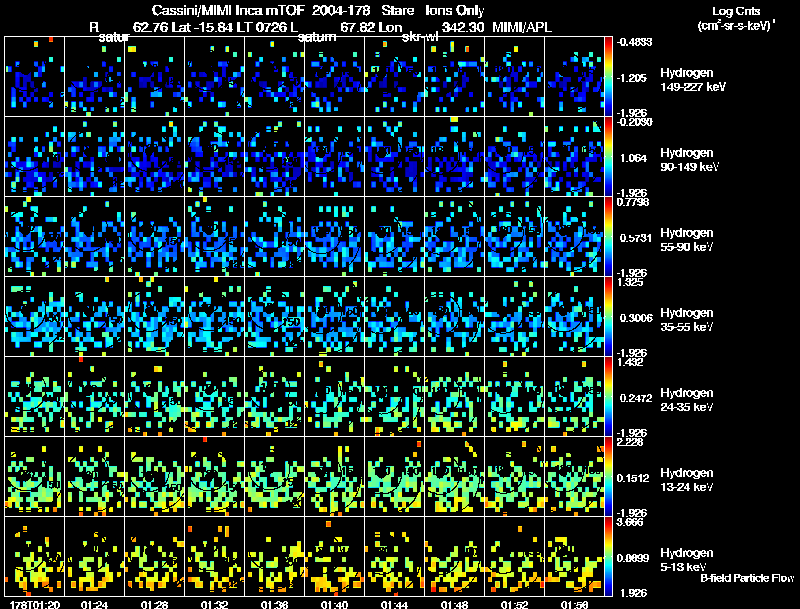Open the Hydrogen 13-24 keV image at 01:48
800x609 pixels.
(x=455, y=476)
